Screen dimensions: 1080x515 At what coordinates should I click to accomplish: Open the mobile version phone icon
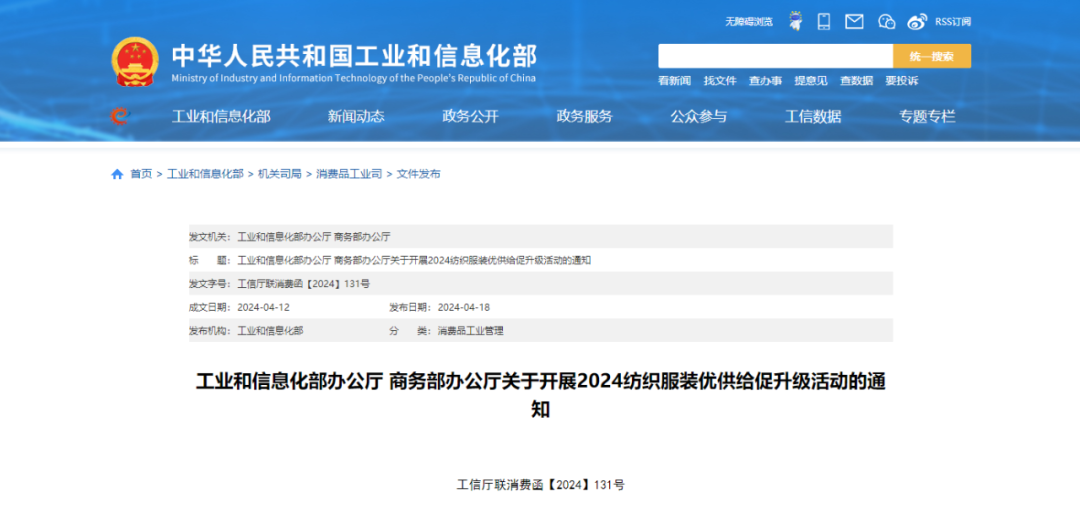824,21
